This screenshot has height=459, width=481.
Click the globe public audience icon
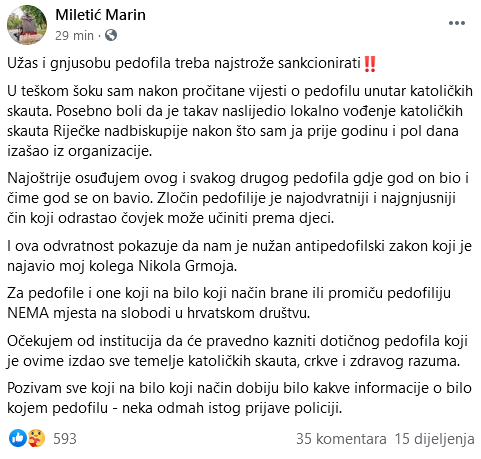(111, 35)
